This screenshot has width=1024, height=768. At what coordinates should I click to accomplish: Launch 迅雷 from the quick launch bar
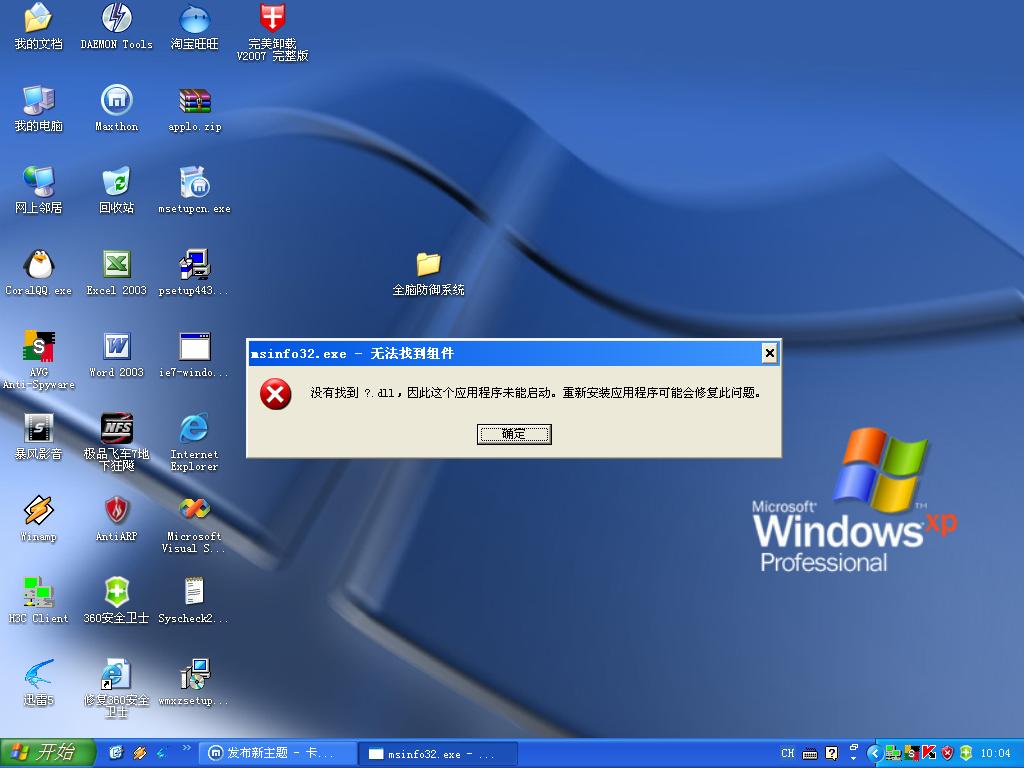pyautogui.click(x=161, y=753)
